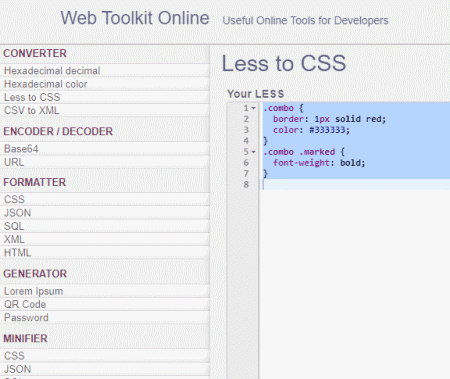Screen dimensions: 450x379
Task: Click into empty line 8 of LESS editor
Action: (355, 184)
